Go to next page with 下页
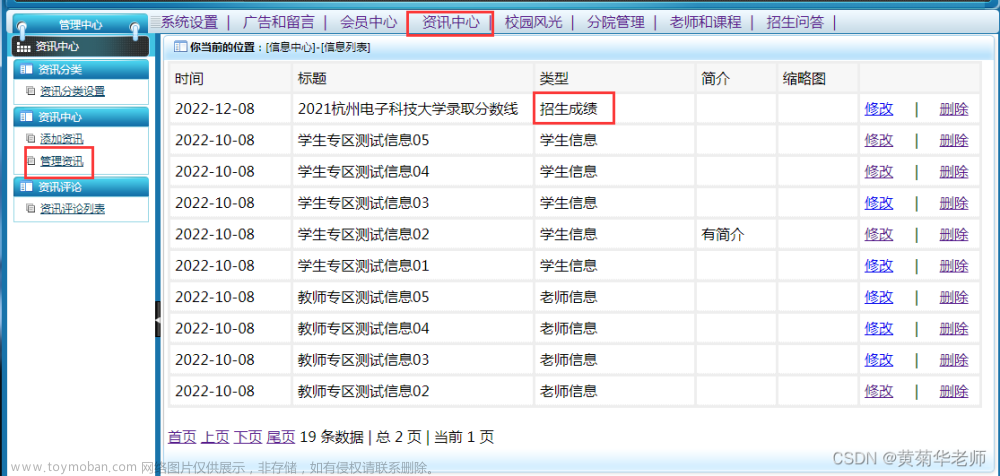1000x476 pixels. pos(248,437)
